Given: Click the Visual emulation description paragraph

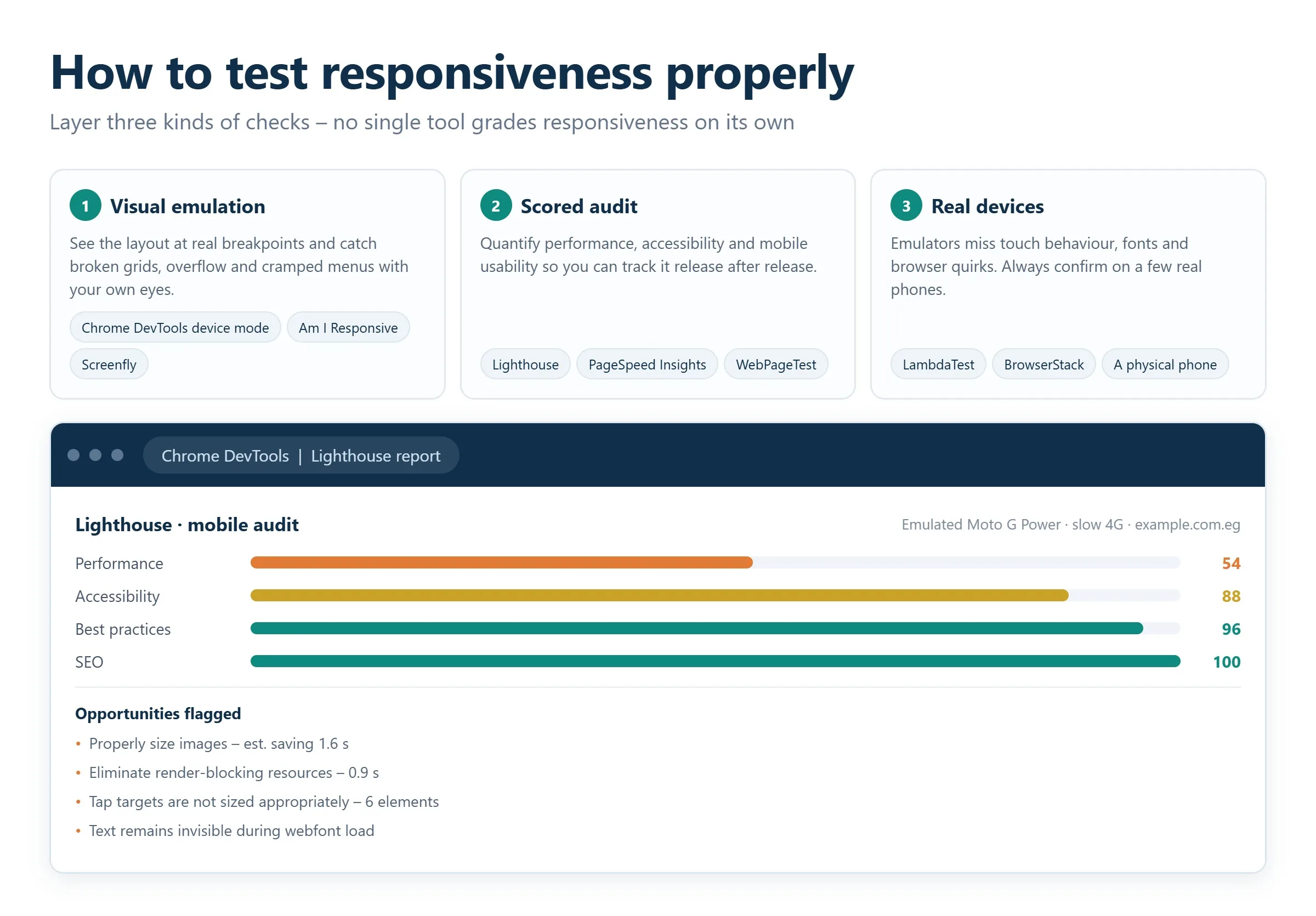Looking at the screenshot, I should coord(239,266).
